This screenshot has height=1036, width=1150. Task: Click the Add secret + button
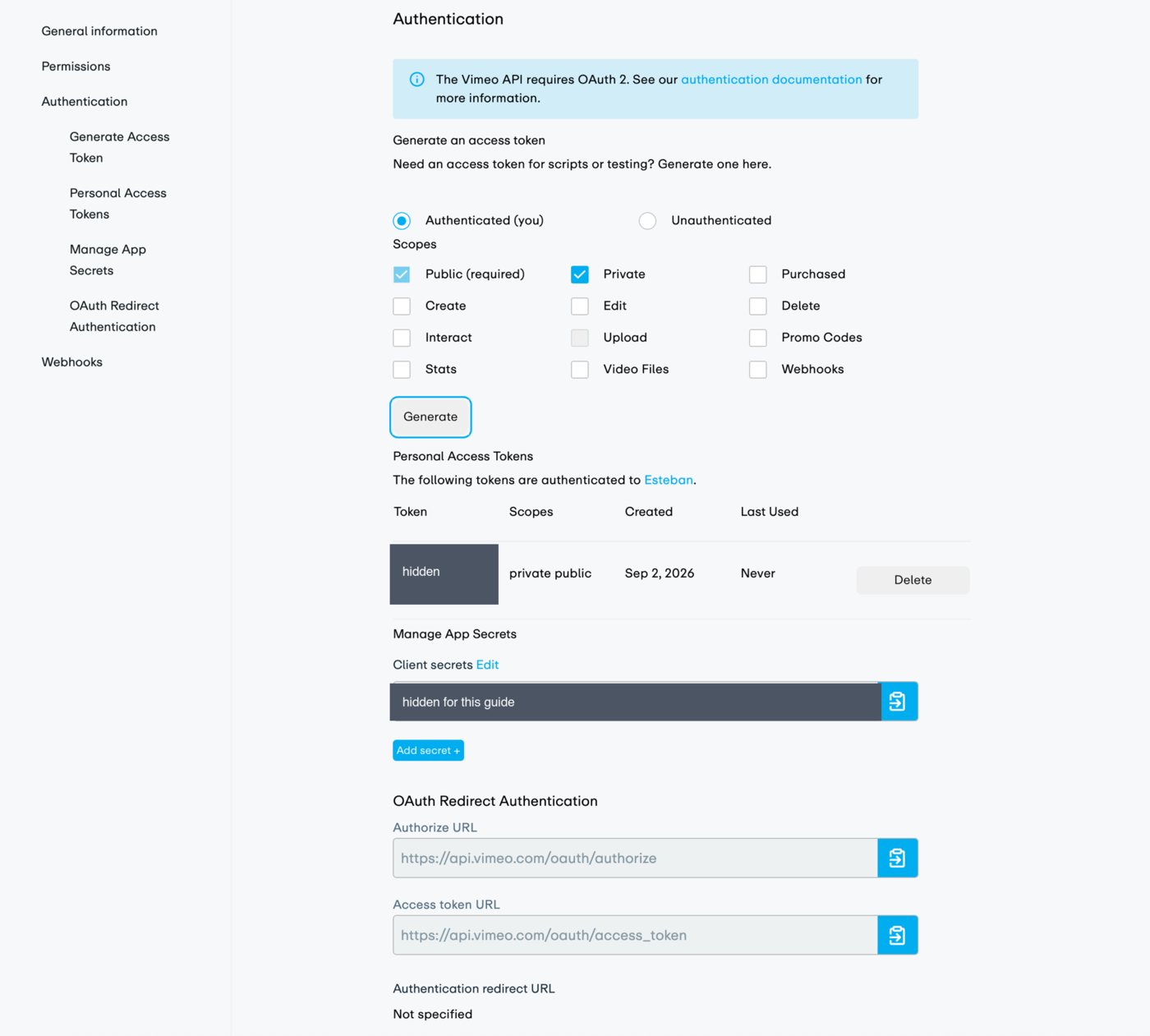tap(428, 751)
